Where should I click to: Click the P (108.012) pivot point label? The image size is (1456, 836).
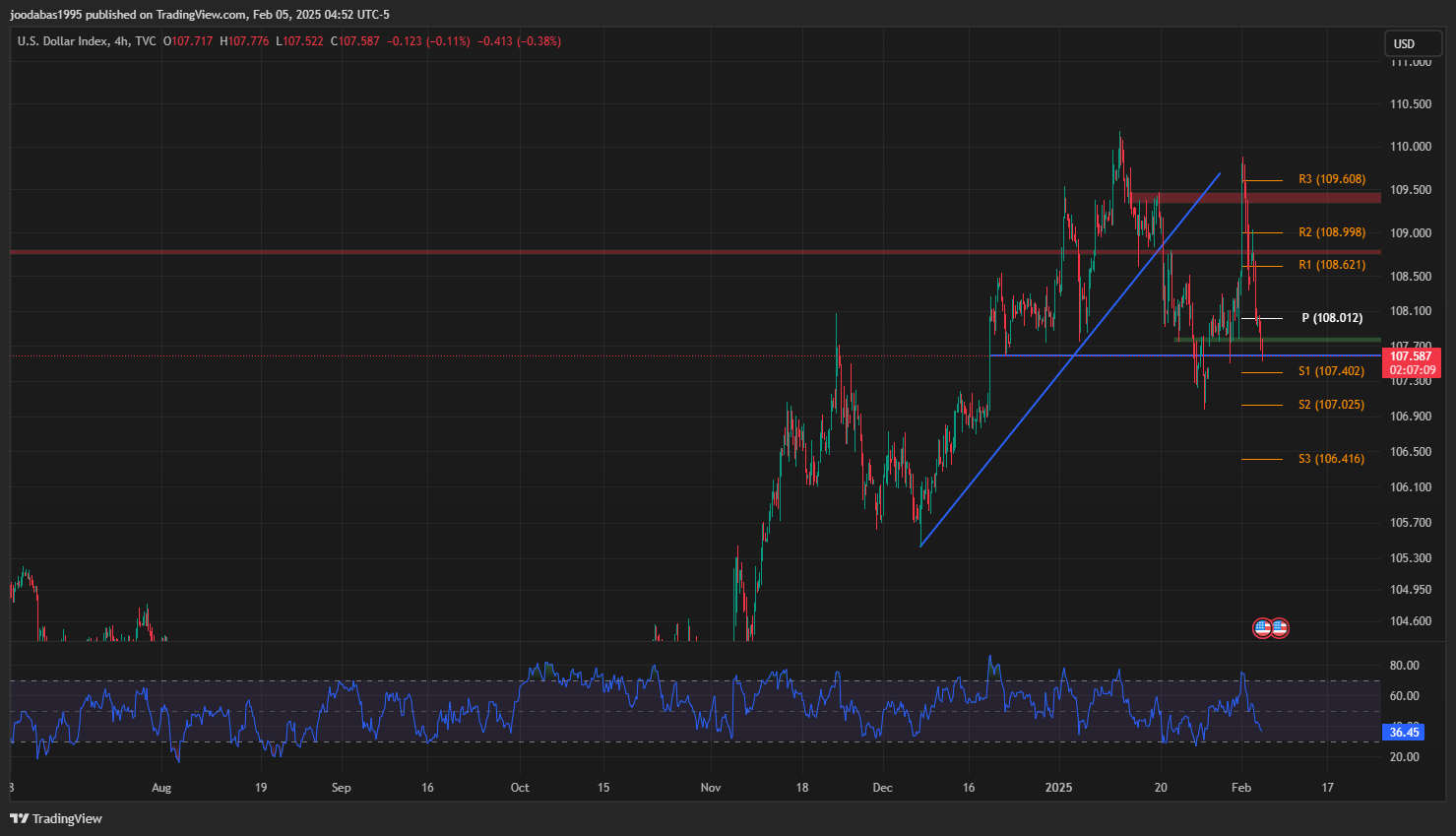tap(1331, 318)
